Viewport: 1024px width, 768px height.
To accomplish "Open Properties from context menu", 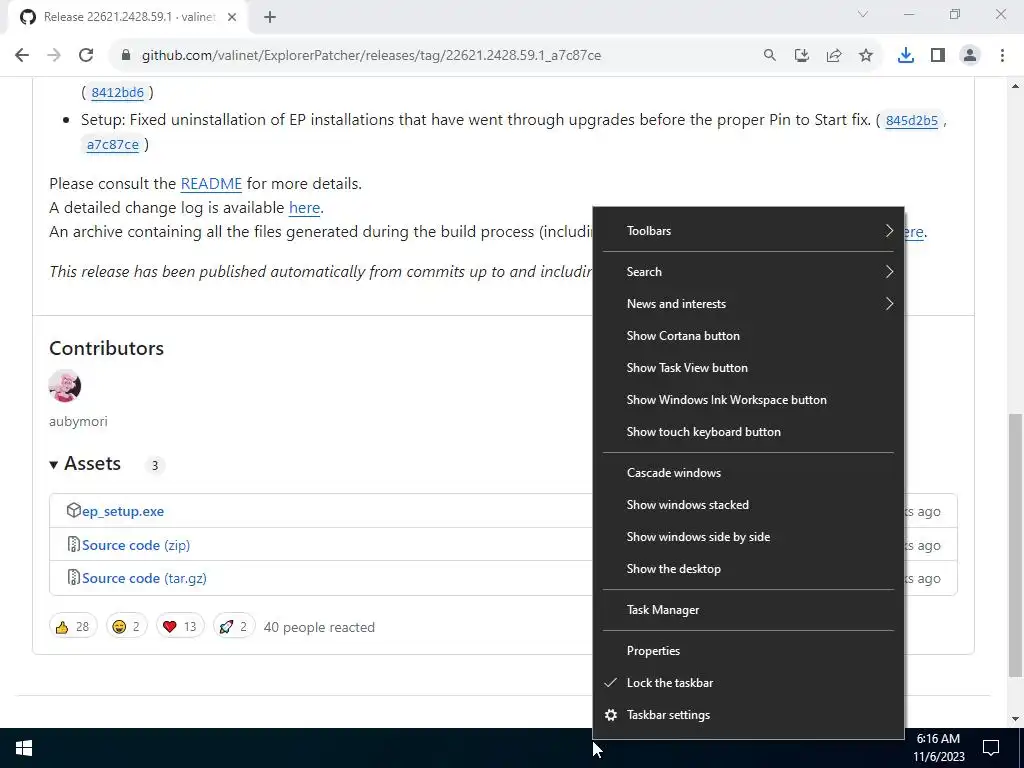I will (748, 651).
